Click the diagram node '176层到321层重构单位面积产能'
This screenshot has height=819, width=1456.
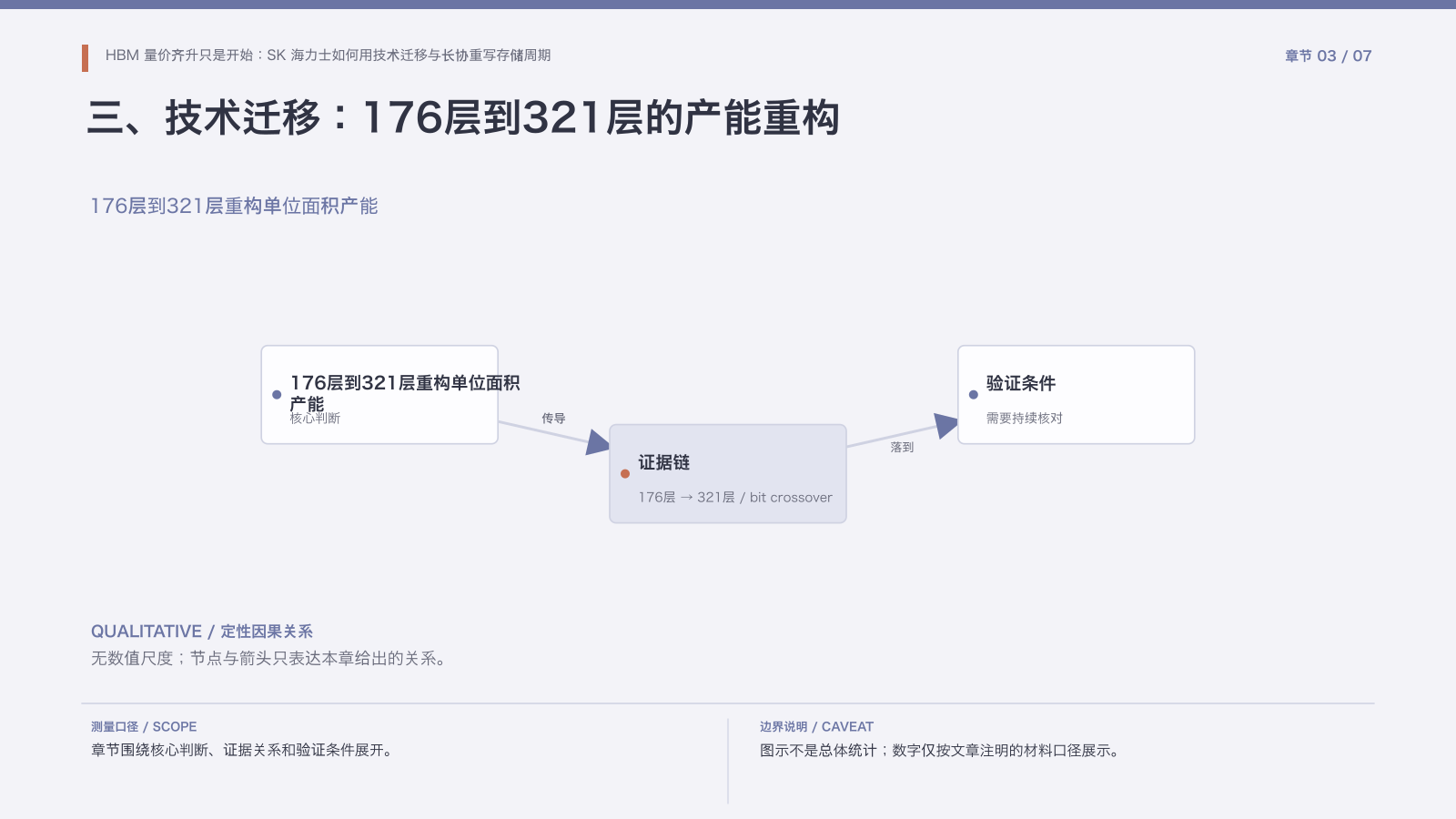[379, 395]
